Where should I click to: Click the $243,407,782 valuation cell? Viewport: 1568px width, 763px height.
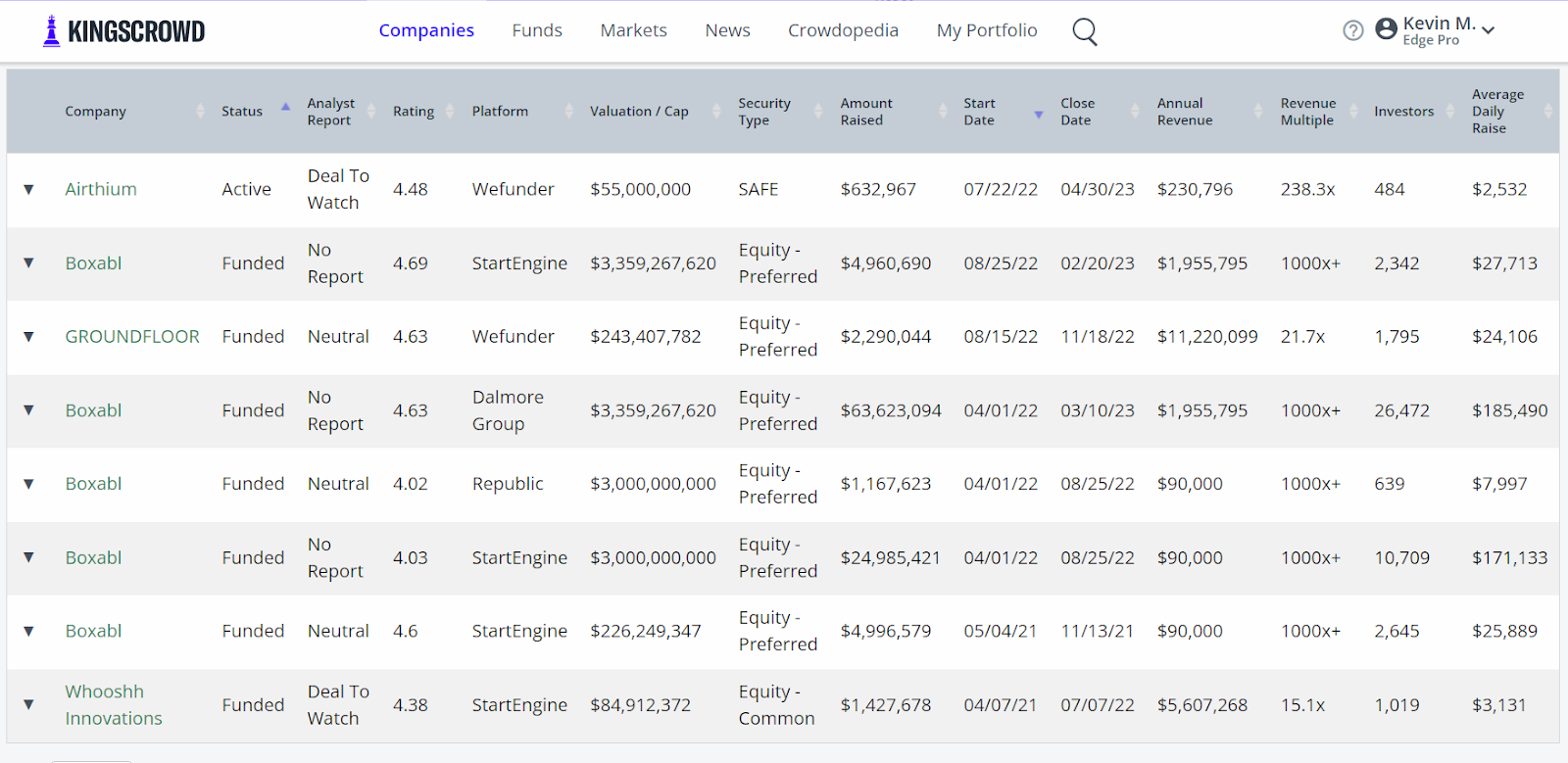click(646, 336)
